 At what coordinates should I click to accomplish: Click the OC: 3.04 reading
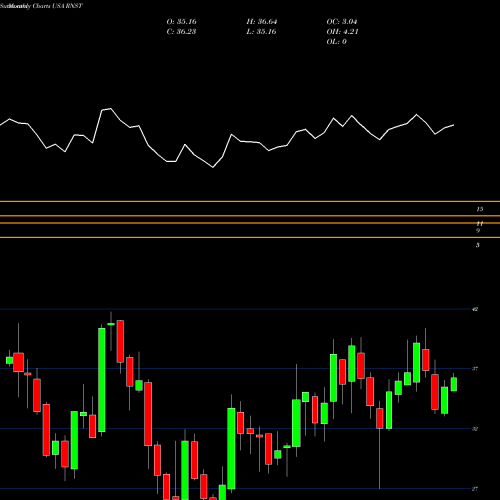[x=342, y=22]
